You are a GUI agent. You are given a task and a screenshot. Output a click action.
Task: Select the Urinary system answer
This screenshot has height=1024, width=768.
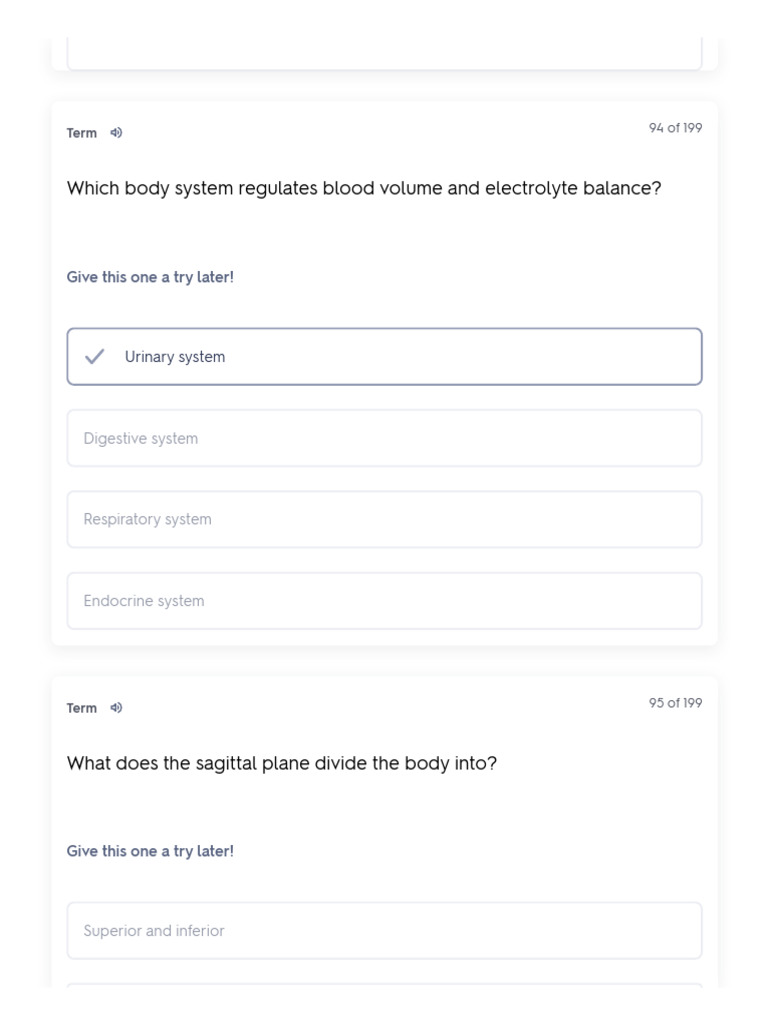pyautogui.click(x=384, y=357)
